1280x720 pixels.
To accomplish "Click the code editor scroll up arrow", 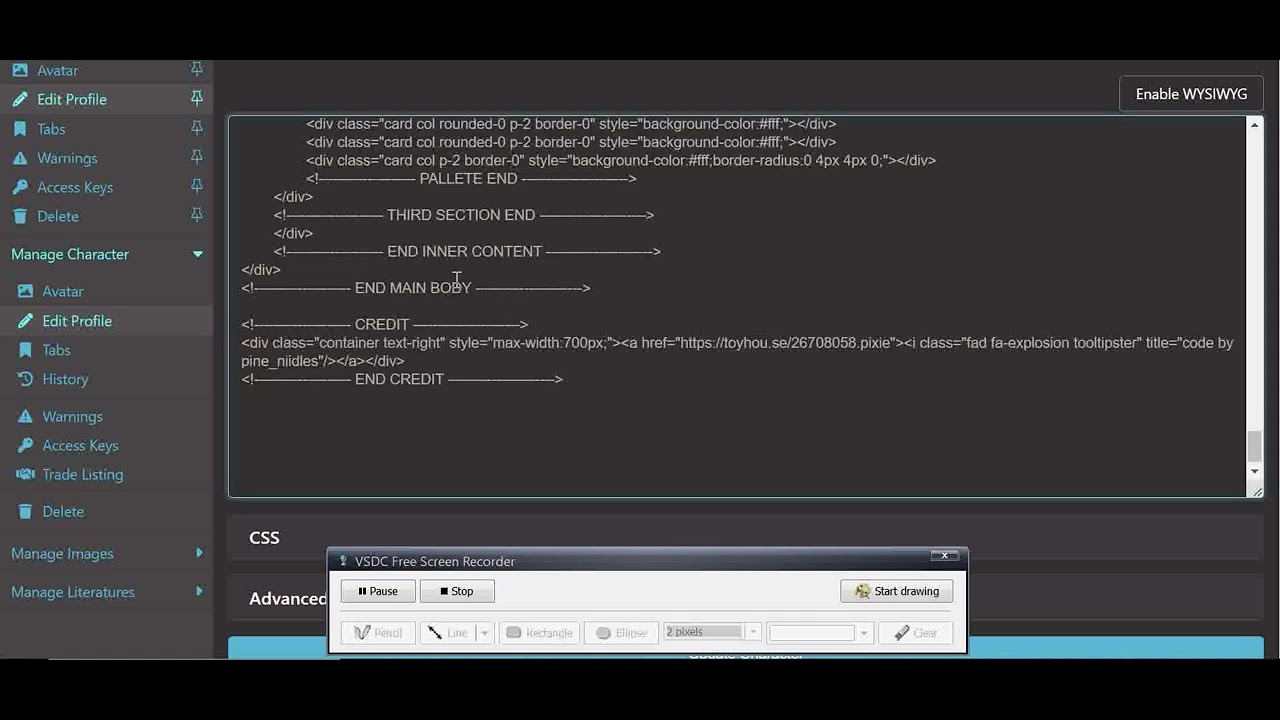I will (x=1254, y=124).
